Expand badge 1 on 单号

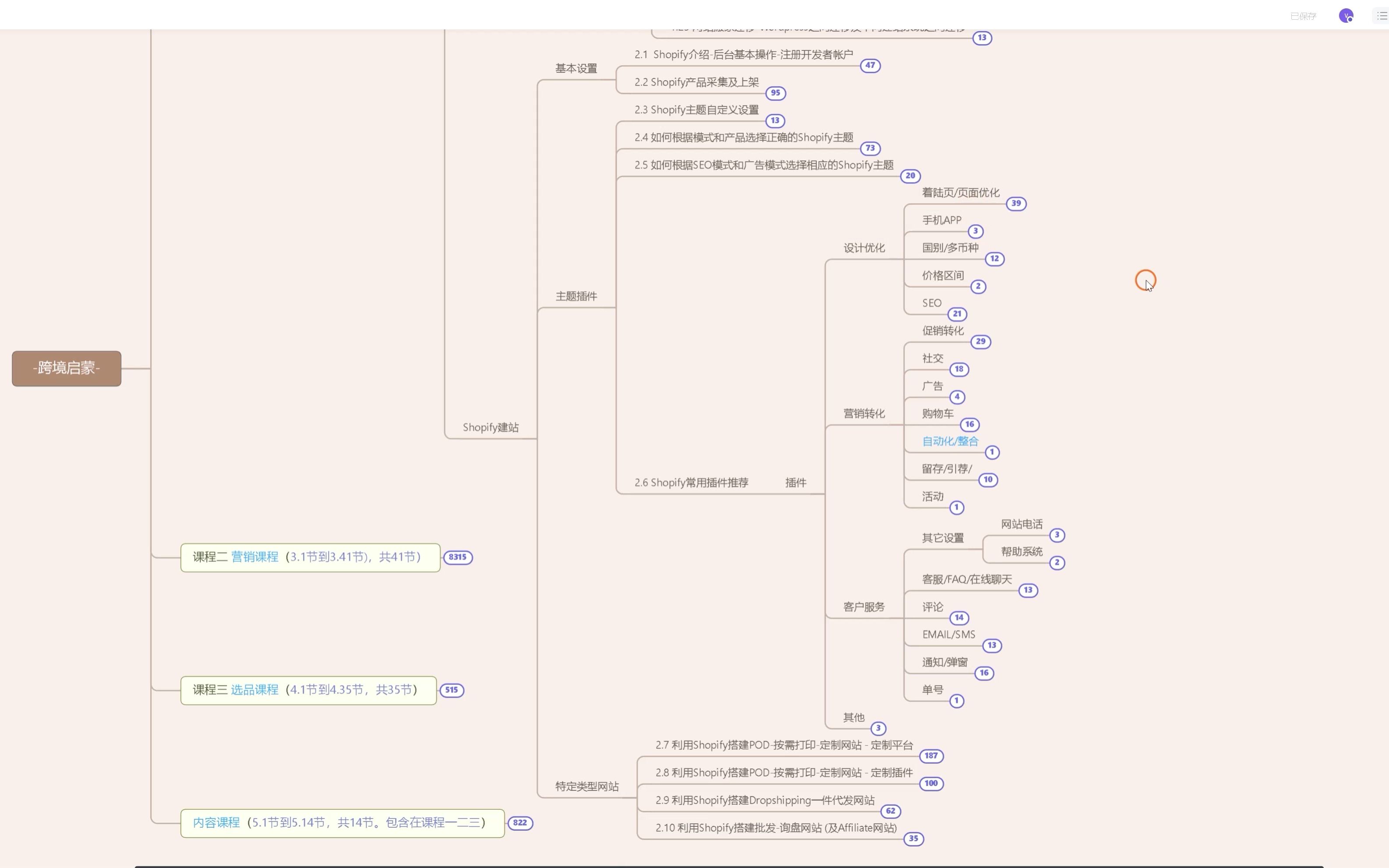click(957, 700)
